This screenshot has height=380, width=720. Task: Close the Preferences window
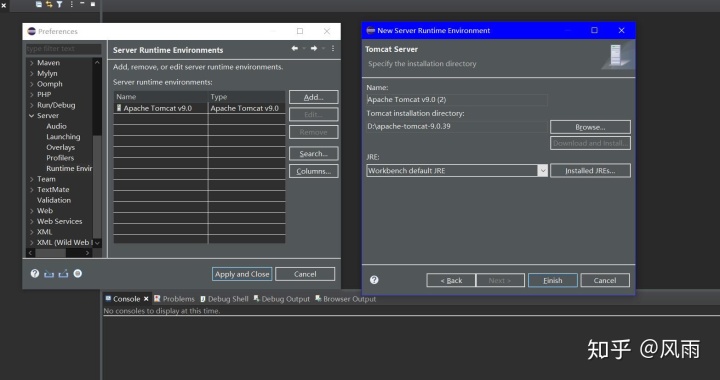(327, 31)
